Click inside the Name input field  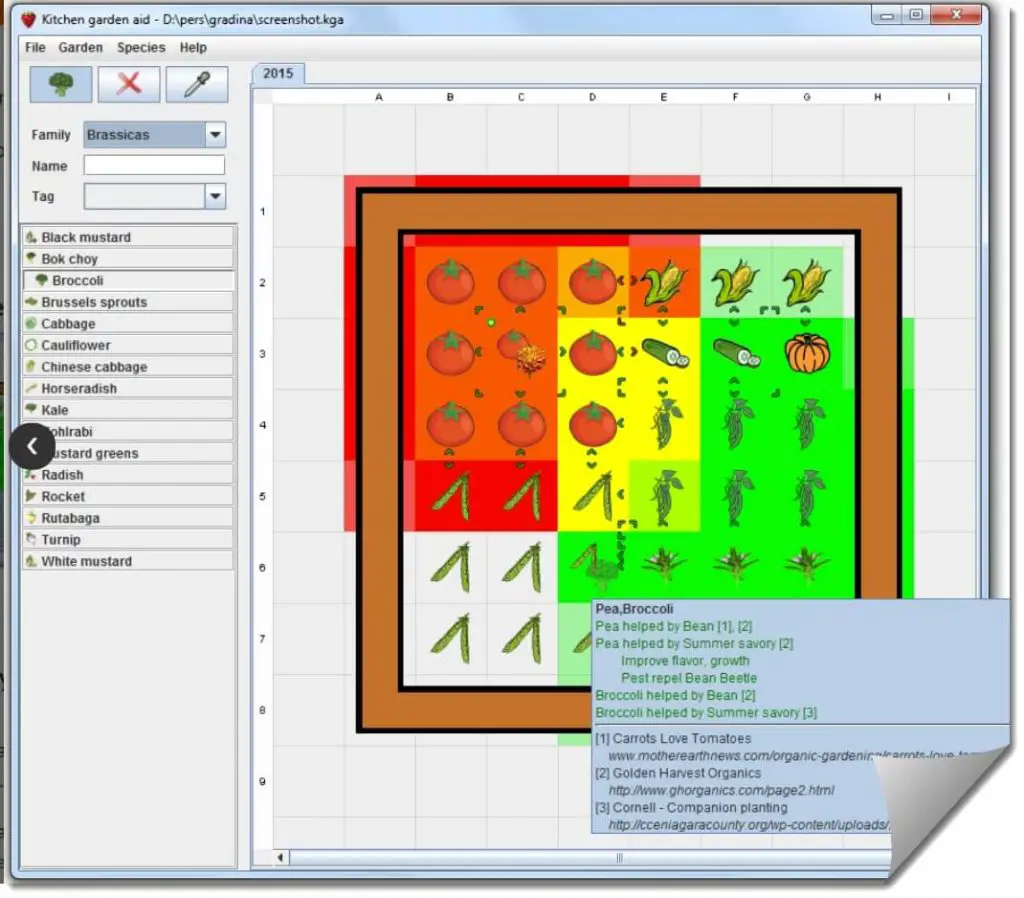pos(153,165)
